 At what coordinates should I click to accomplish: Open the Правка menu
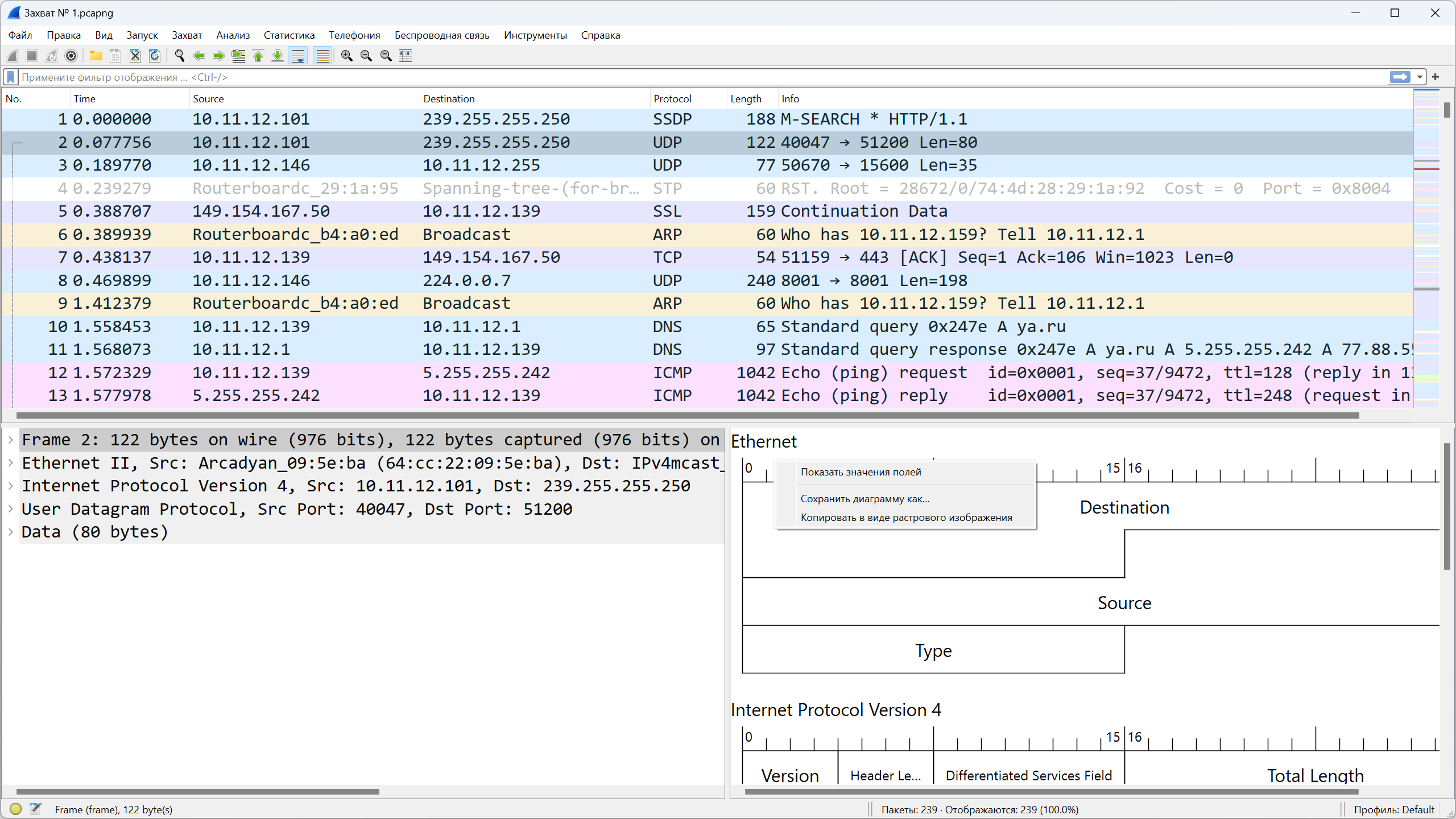[64, 35]
